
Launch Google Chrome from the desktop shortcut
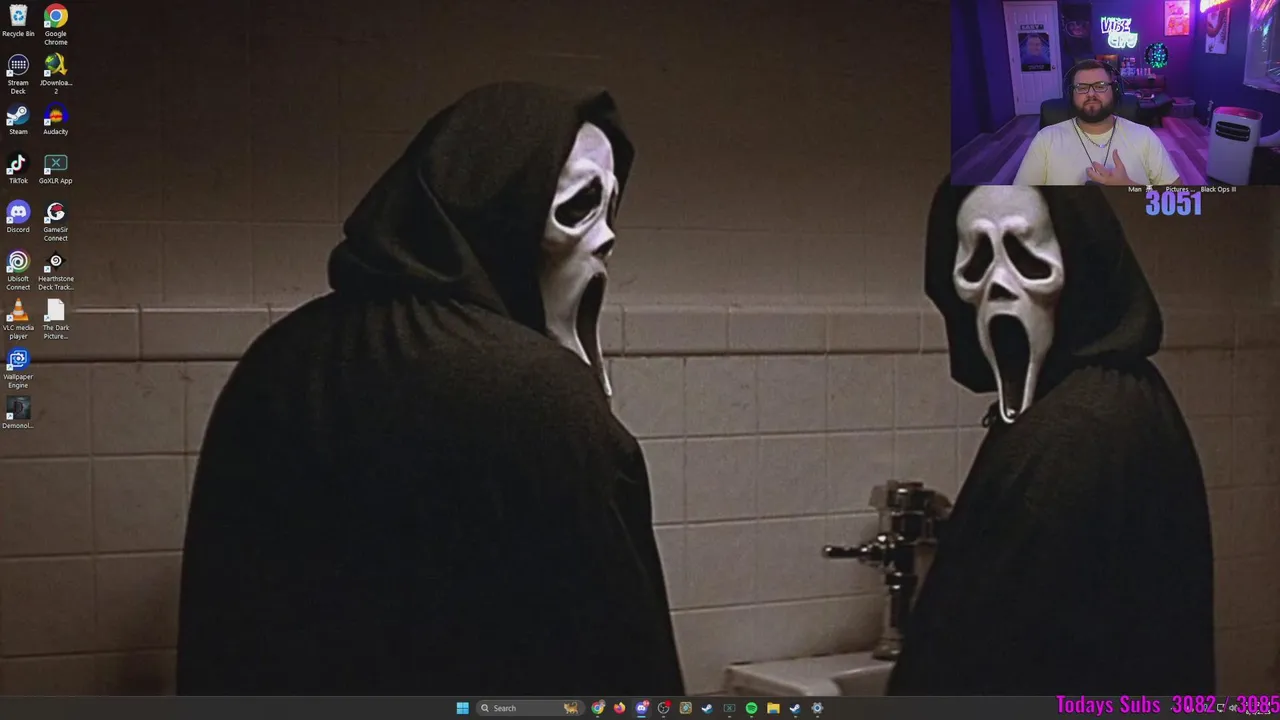pos(56,25)
